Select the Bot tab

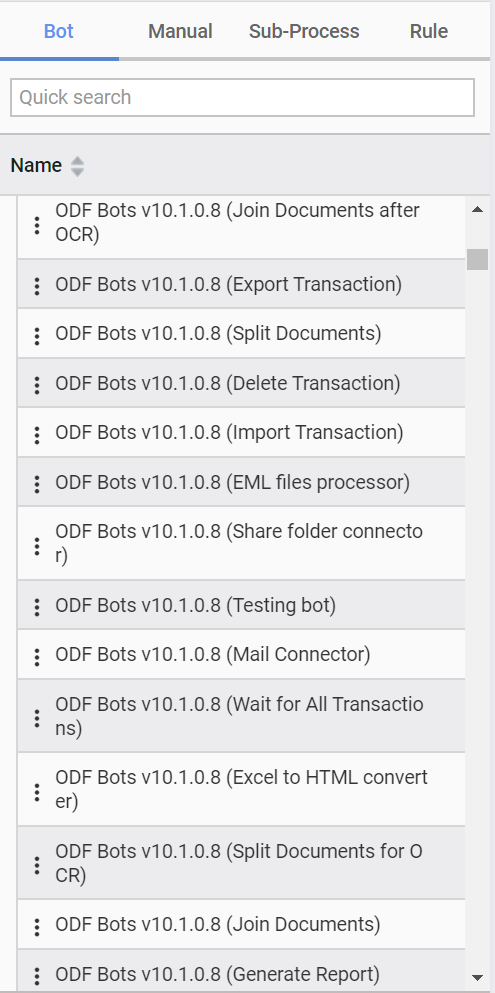59,31
